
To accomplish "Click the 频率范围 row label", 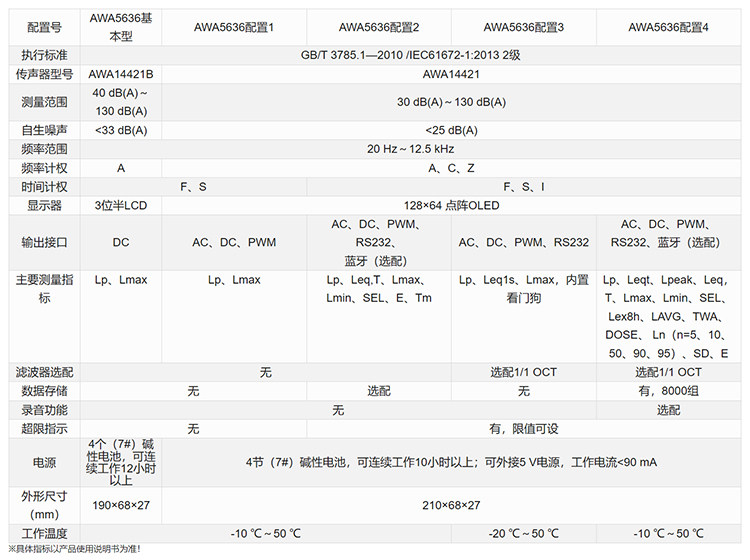I will point(44,149).
